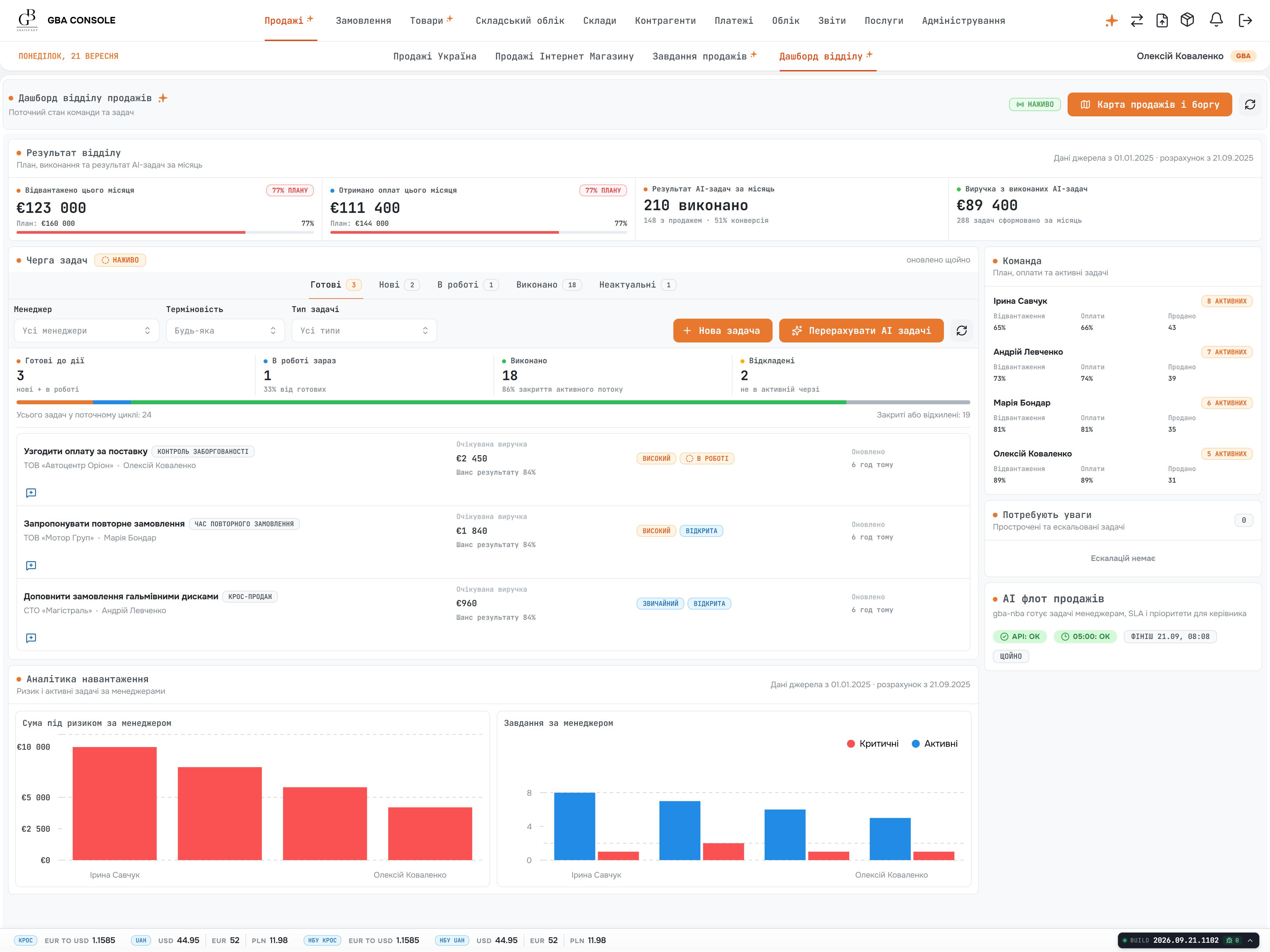Click the 'НБУ КРОС' currency rate chip
The image size is (1270, 952).
(322, 940)
